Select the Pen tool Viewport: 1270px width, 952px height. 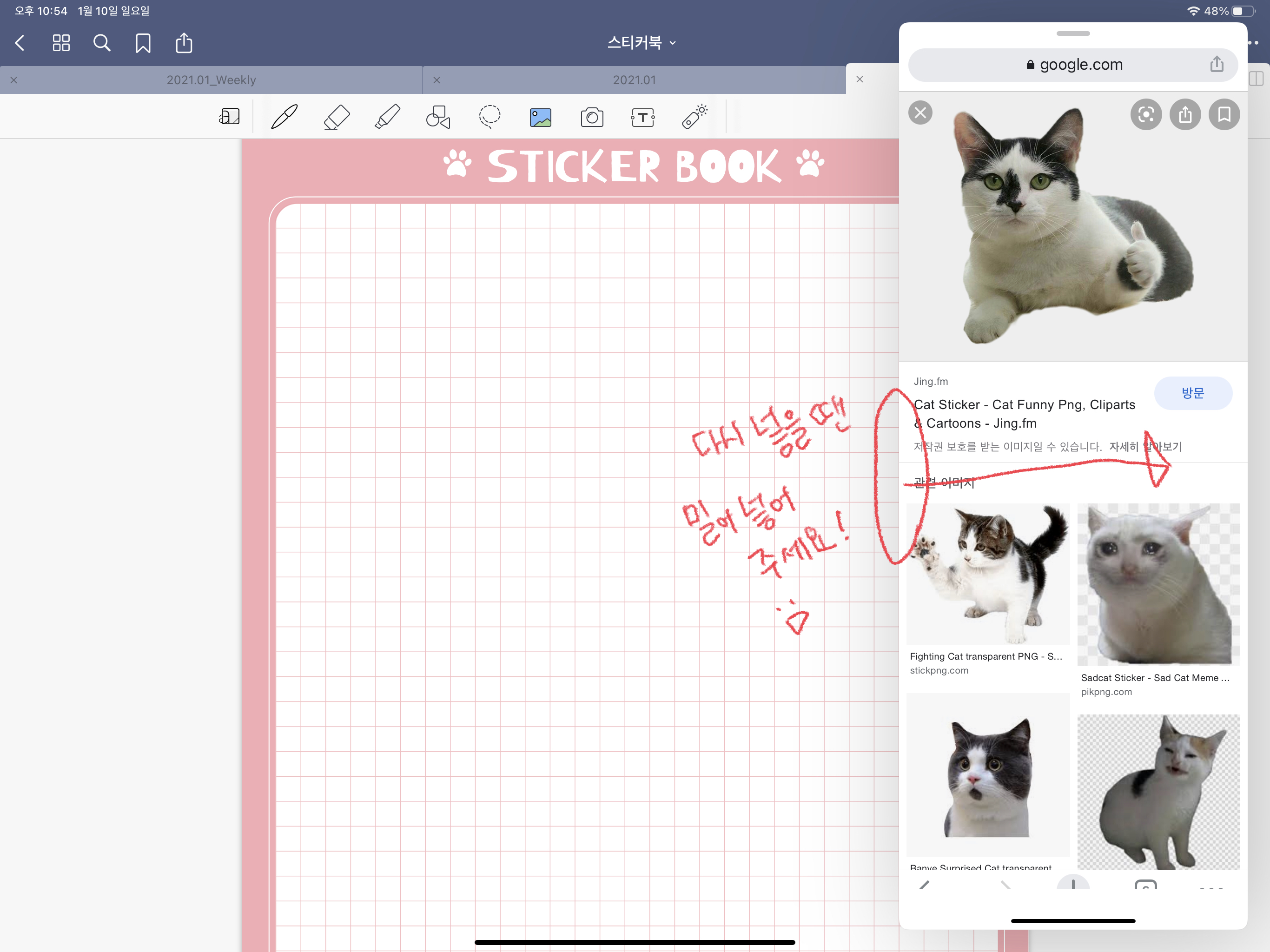[x=284, y=117]
